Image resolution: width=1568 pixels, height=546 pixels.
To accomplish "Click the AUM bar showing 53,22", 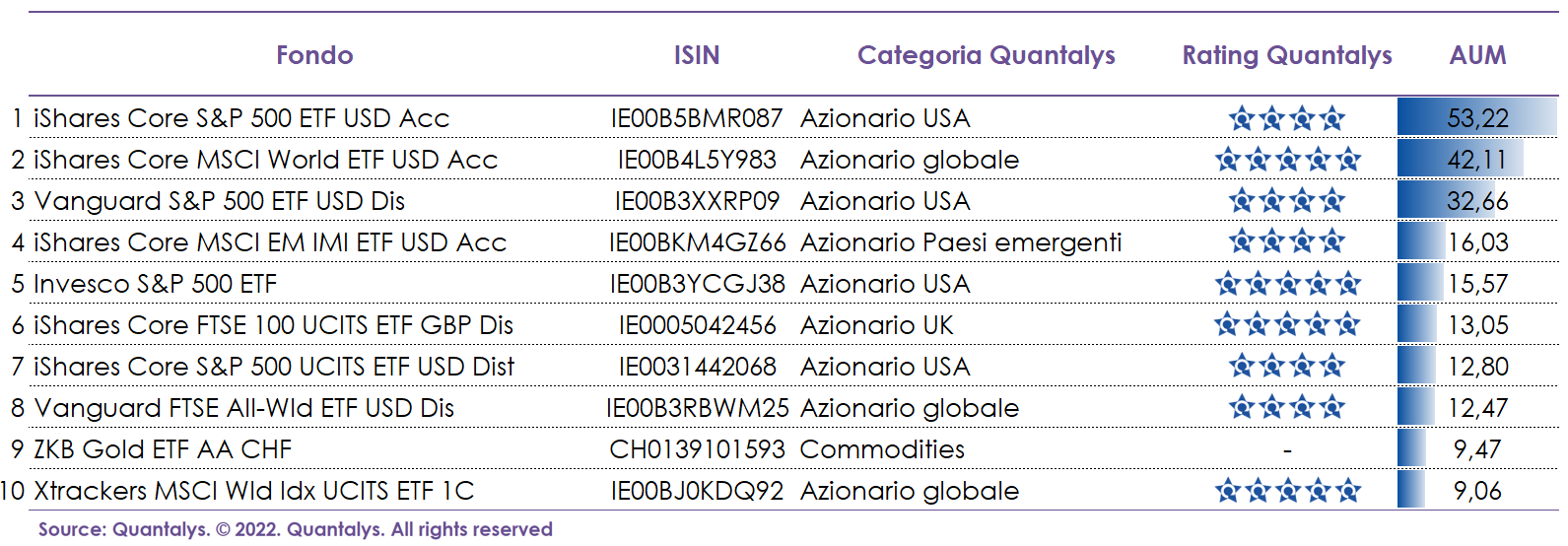I will (1476, 118).
